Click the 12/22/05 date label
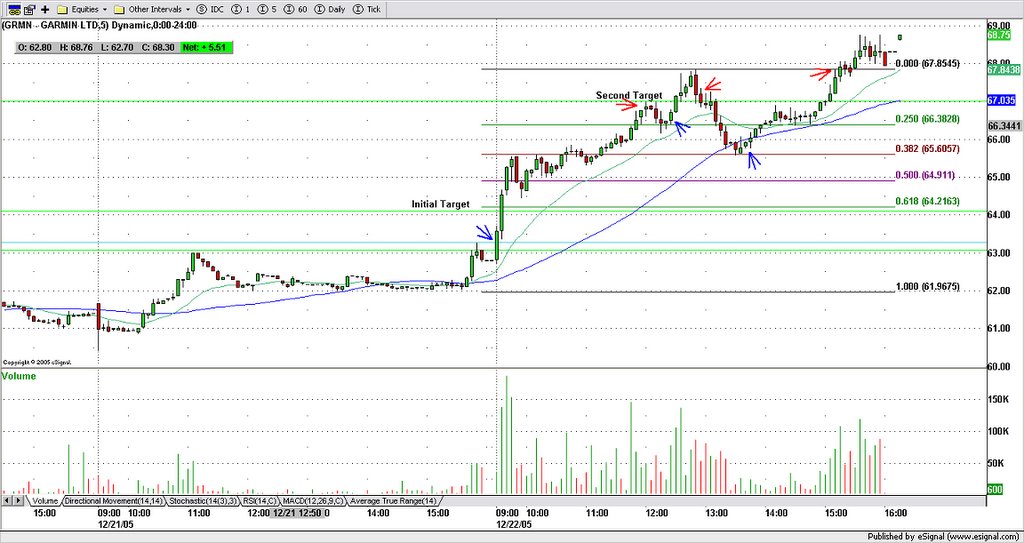The width and height of the screenshot is (1024, 543). pos(513,524)
